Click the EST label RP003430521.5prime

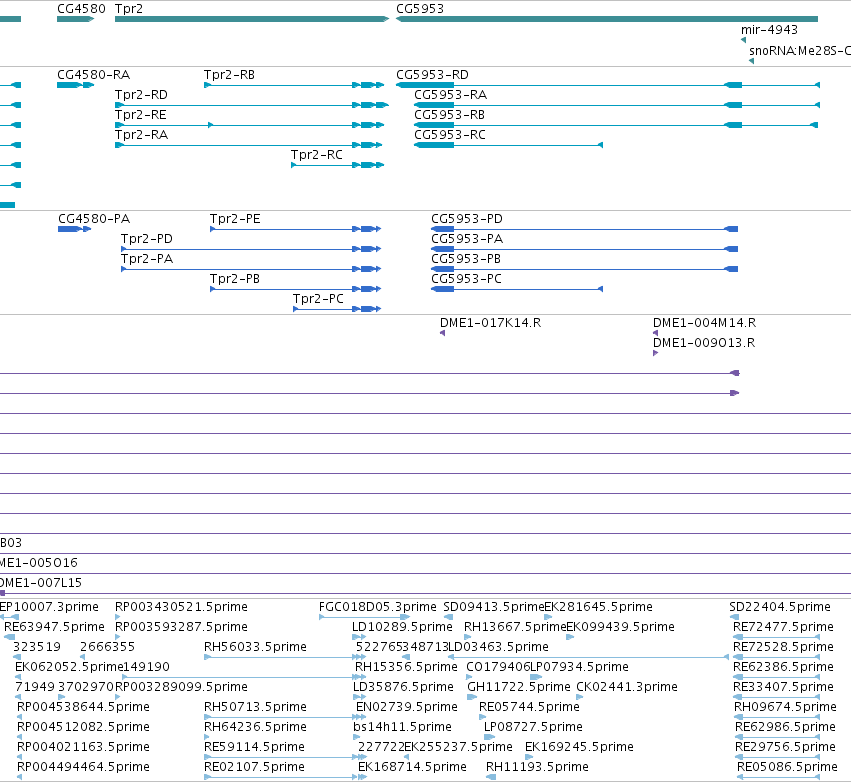coord(181,607)
